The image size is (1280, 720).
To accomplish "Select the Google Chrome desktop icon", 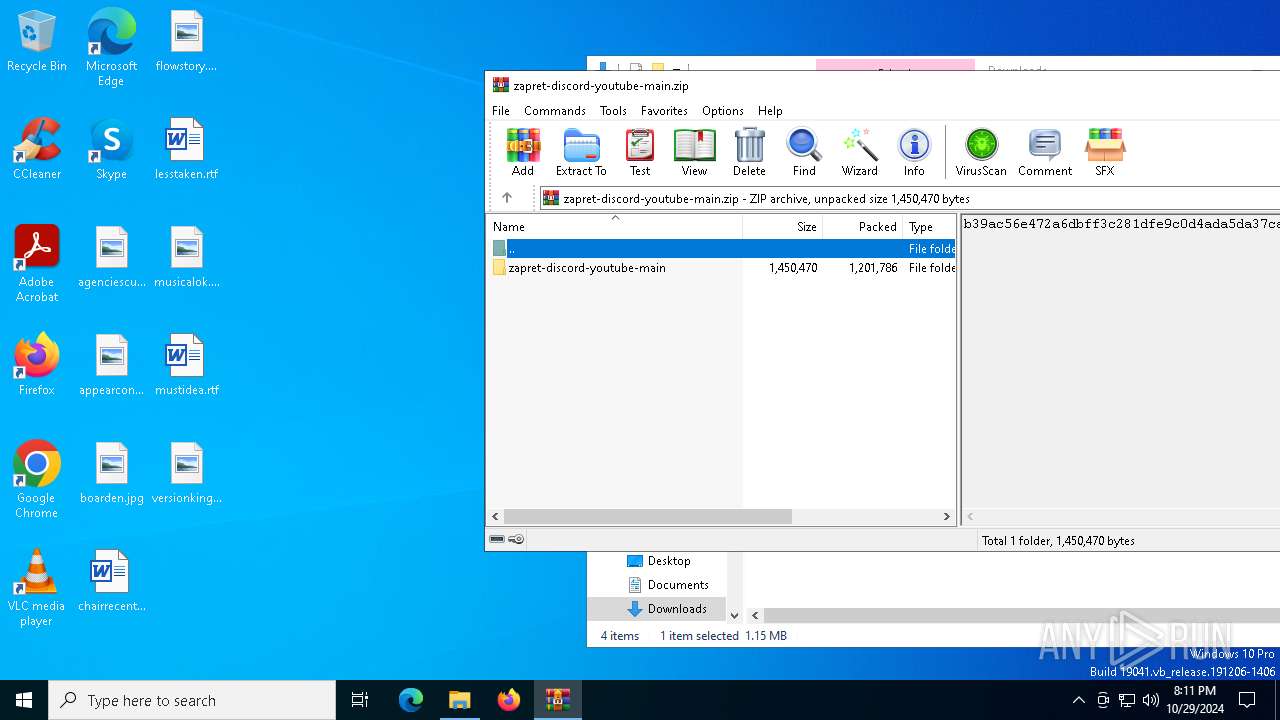I will 37,480.
